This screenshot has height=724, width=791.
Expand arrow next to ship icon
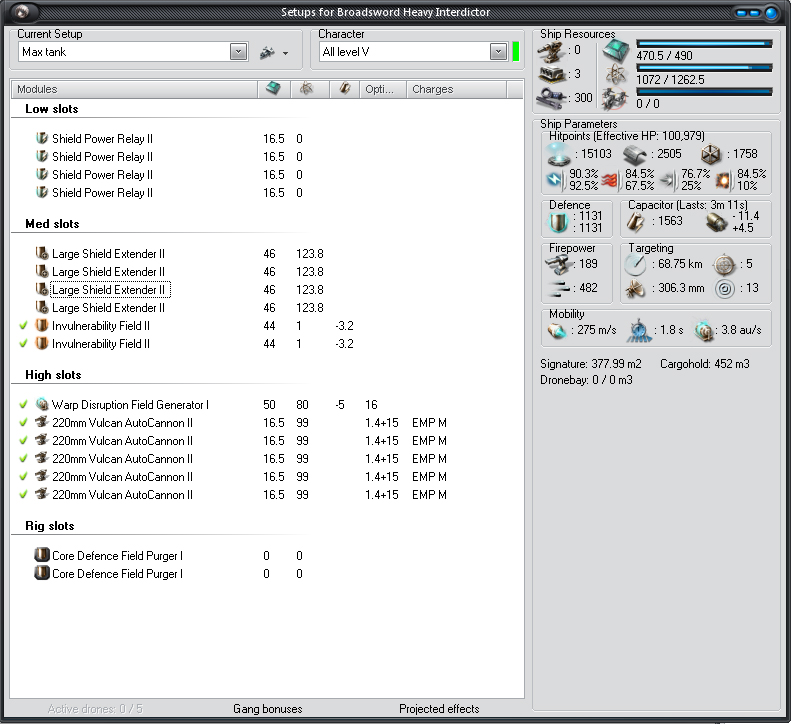286,53
